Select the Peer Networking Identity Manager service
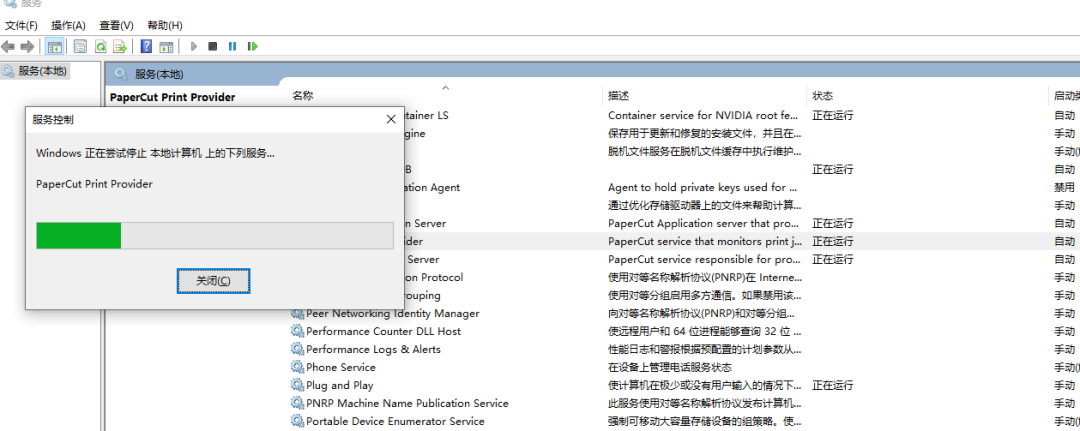This screenshot has width=1080, height=431. click(x=393, y=313)
